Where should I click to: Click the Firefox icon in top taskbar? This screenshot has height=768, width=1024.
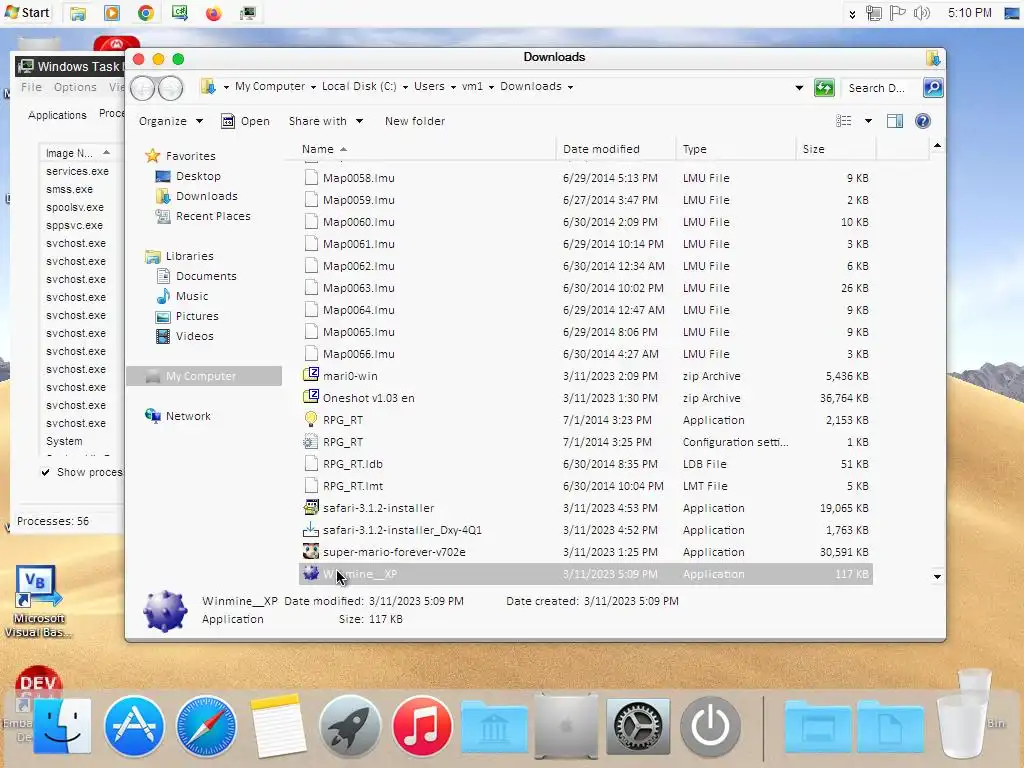214,13
